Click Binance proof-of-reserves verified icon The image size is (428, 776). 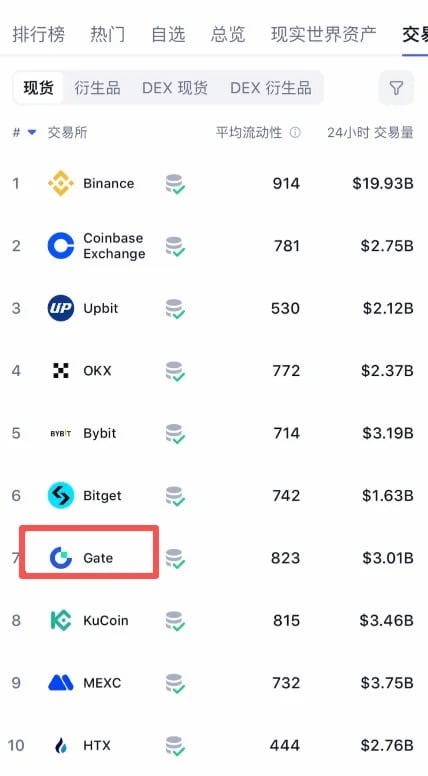[x=175, y=184]
